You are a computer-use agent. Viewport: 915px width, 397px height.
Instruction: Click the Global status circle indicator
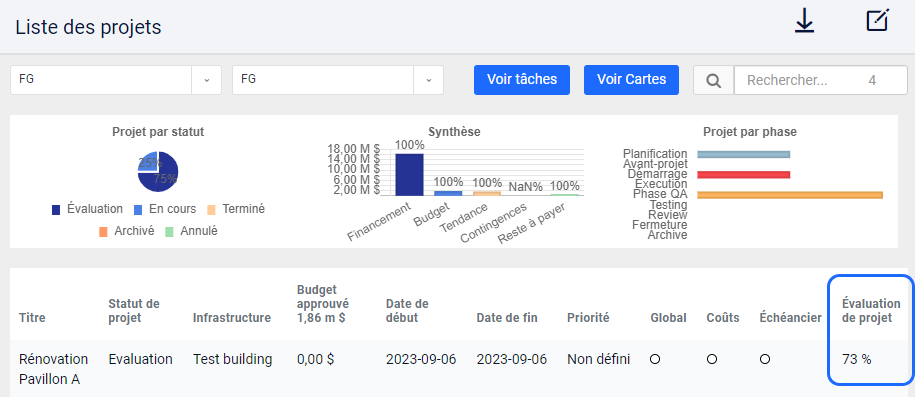point(655,360)
